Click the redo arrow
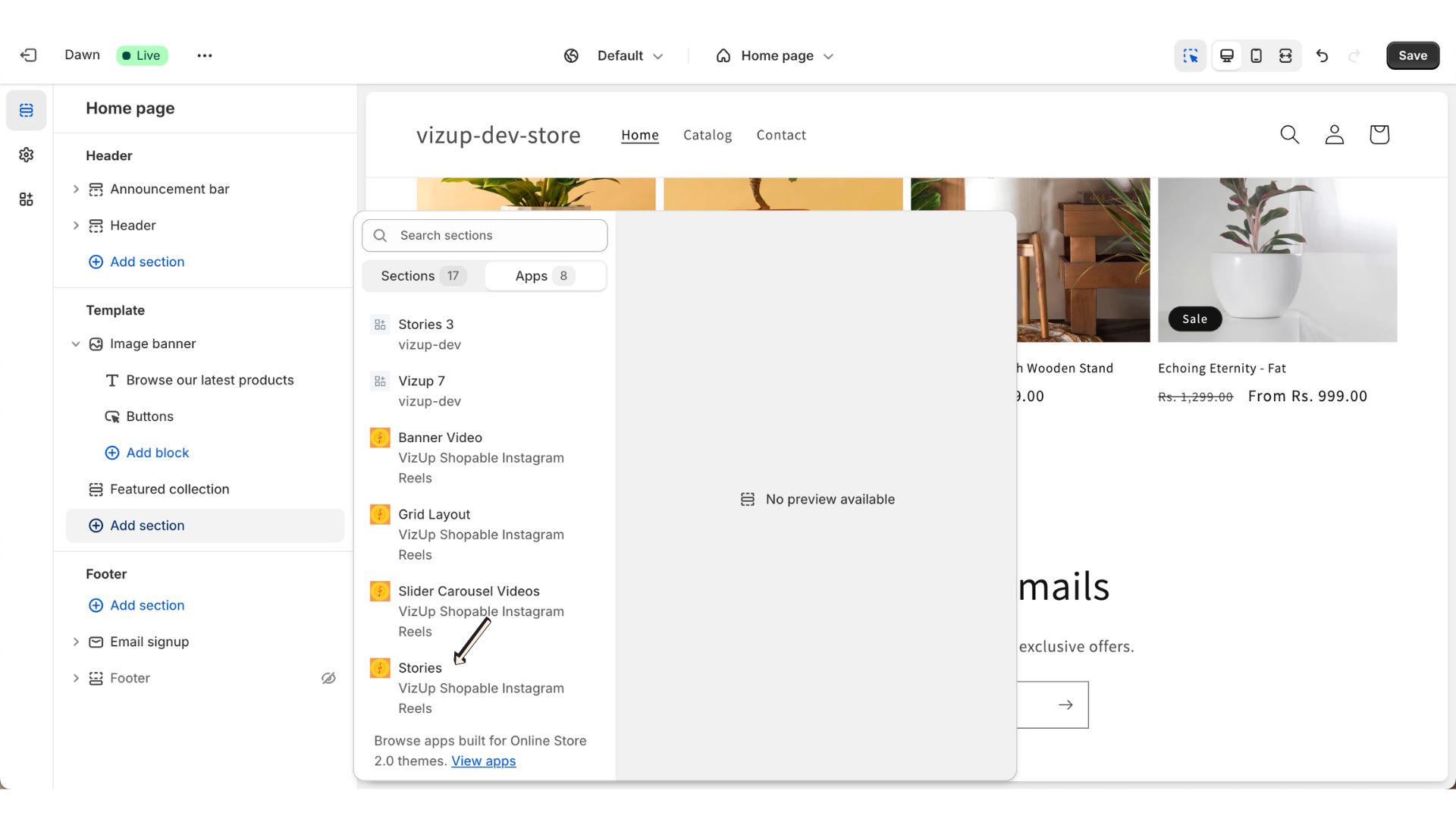Image resolution: width=1456 pixels, height=819 pixels. tap(1355, 55)
